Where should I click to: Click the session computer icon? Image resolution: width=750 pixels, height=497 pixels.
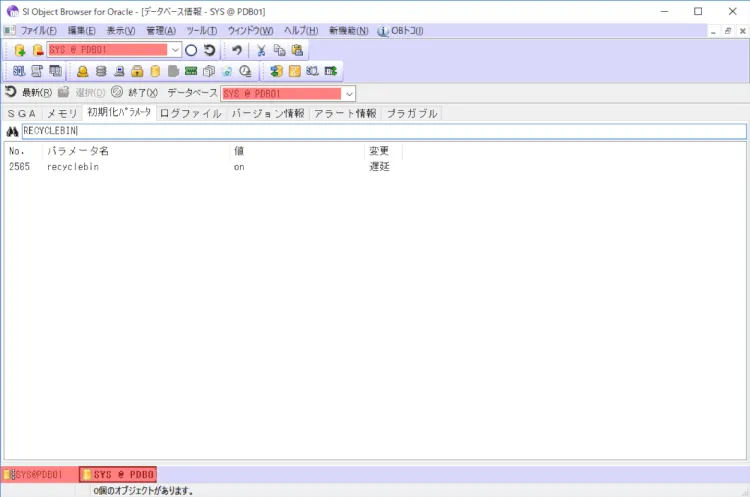pos(119,72)
